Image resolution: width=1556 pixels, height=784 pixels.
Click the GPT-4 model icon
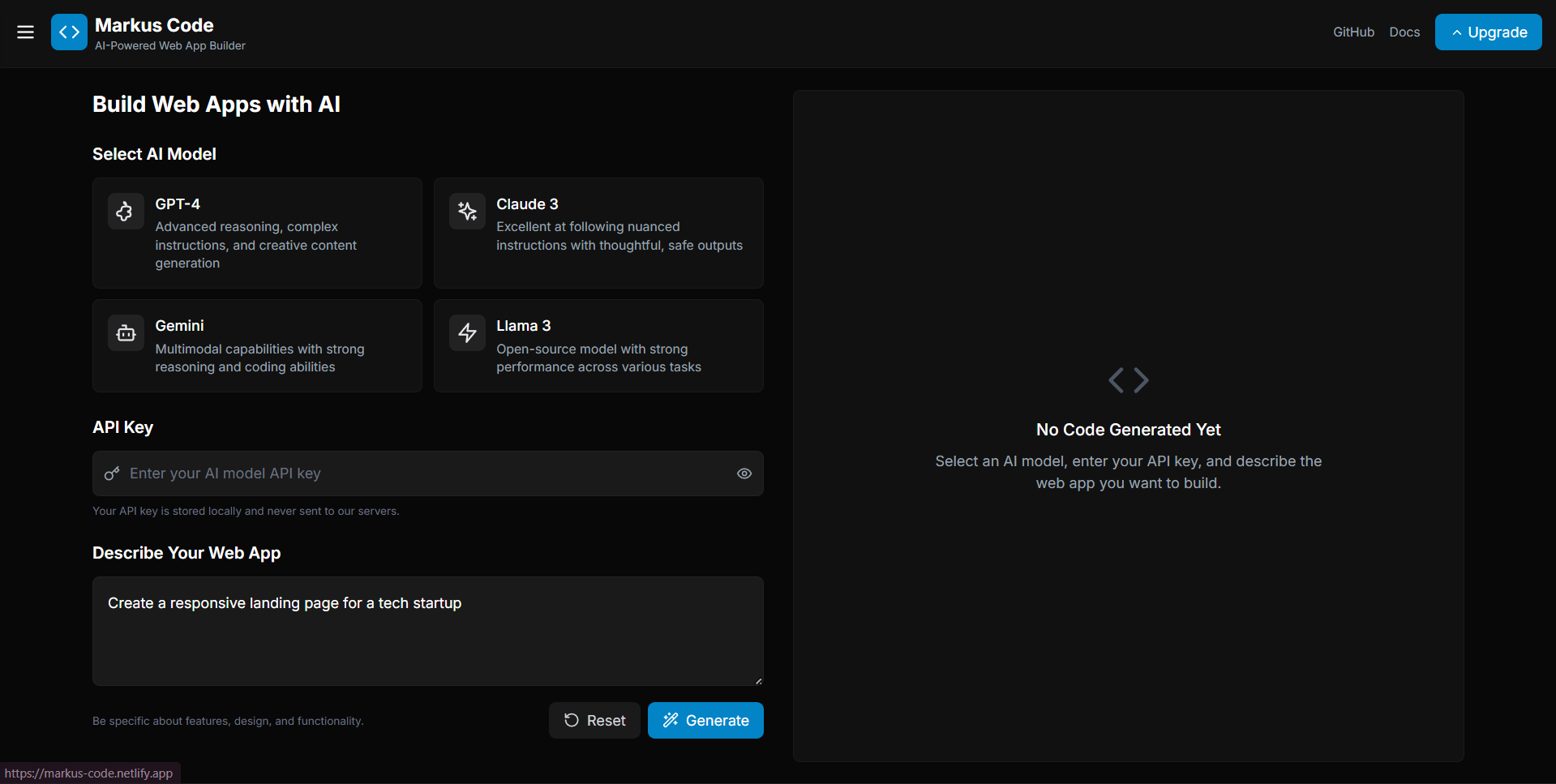[126, 212]
